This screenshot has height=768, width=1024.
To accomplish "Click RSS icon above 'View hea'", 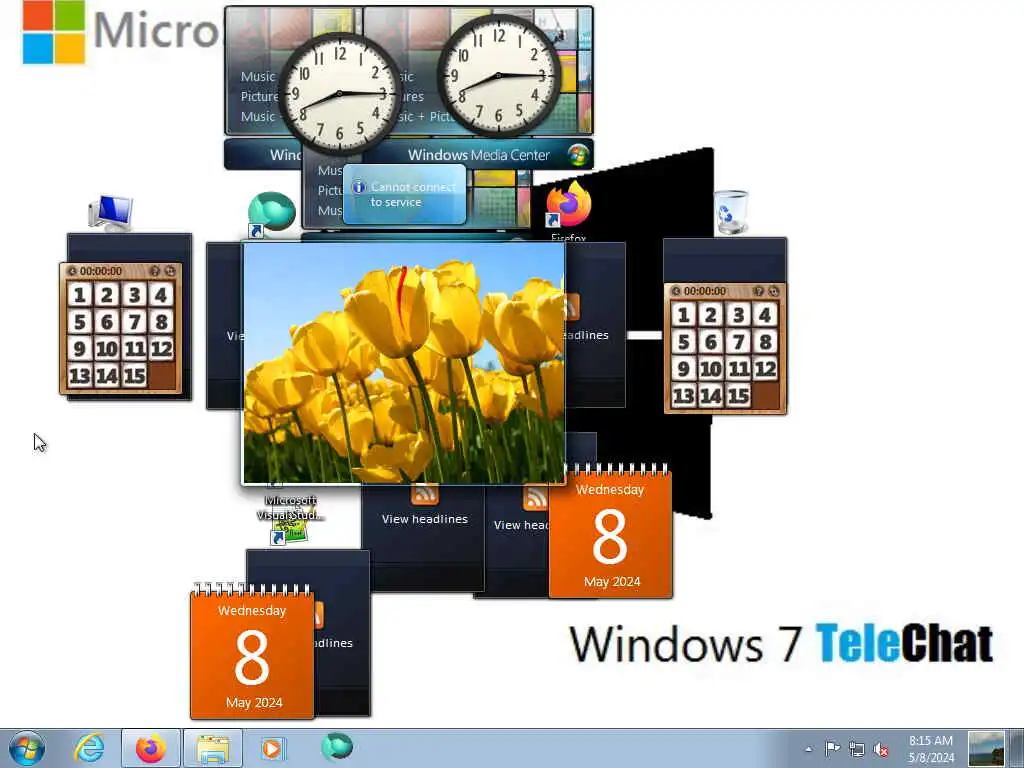I will pyautogui.click(x=536, y=499).
